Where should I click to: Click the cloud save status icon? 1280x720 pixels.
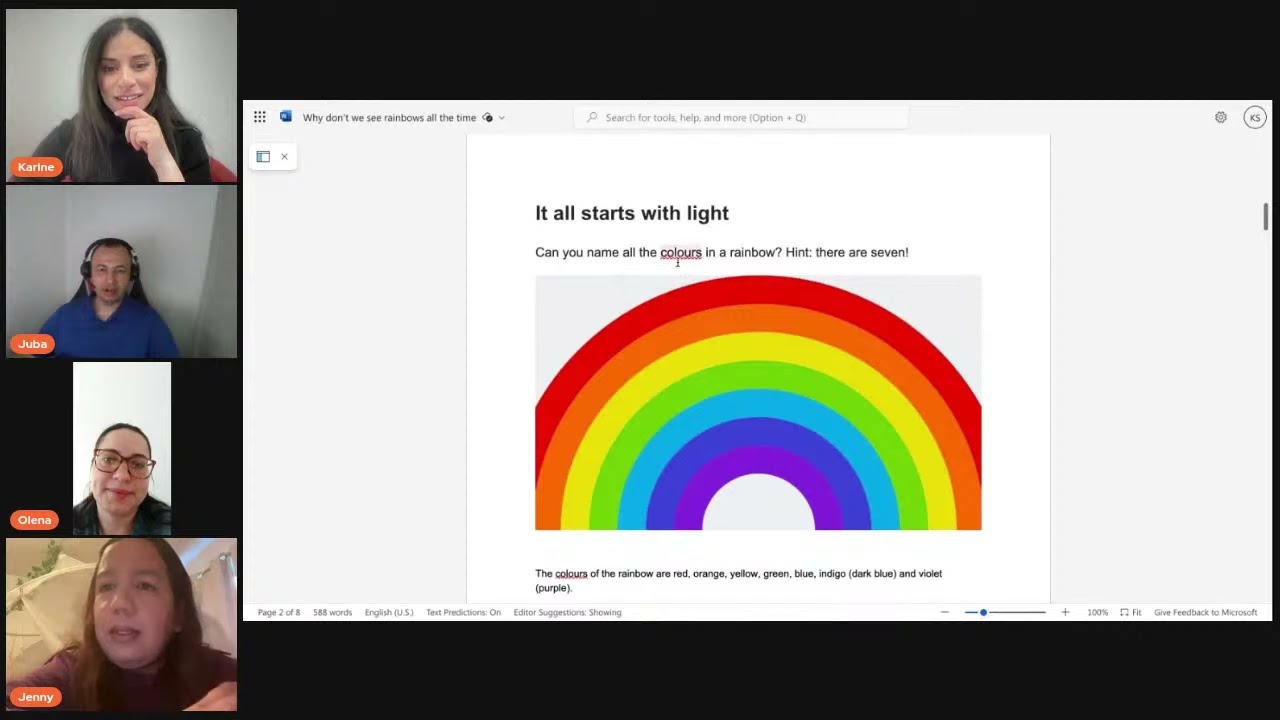[x=487, y=118]
